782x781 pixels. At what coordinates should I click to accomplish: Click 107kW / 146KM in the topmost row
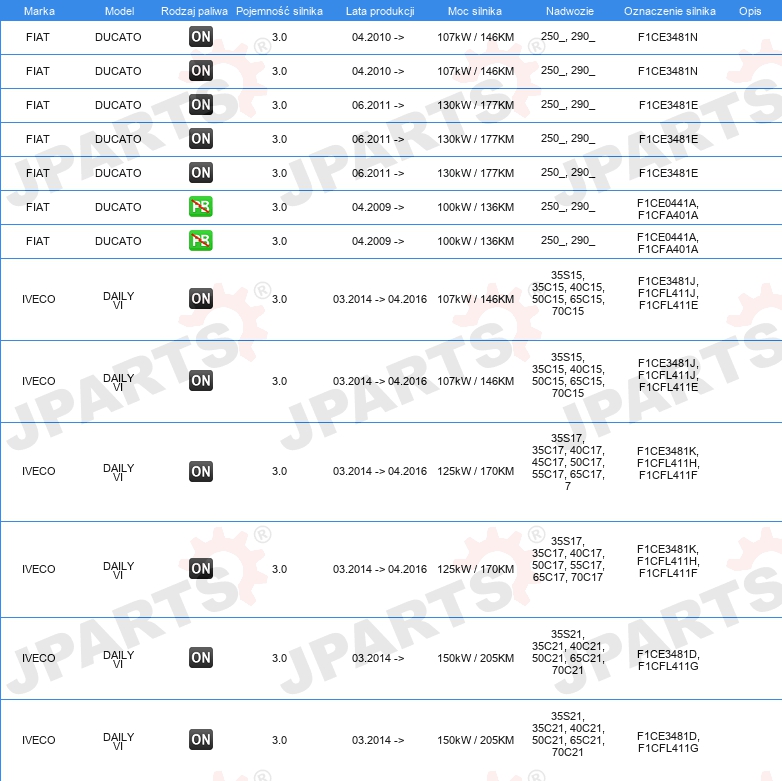click(475, 37)
